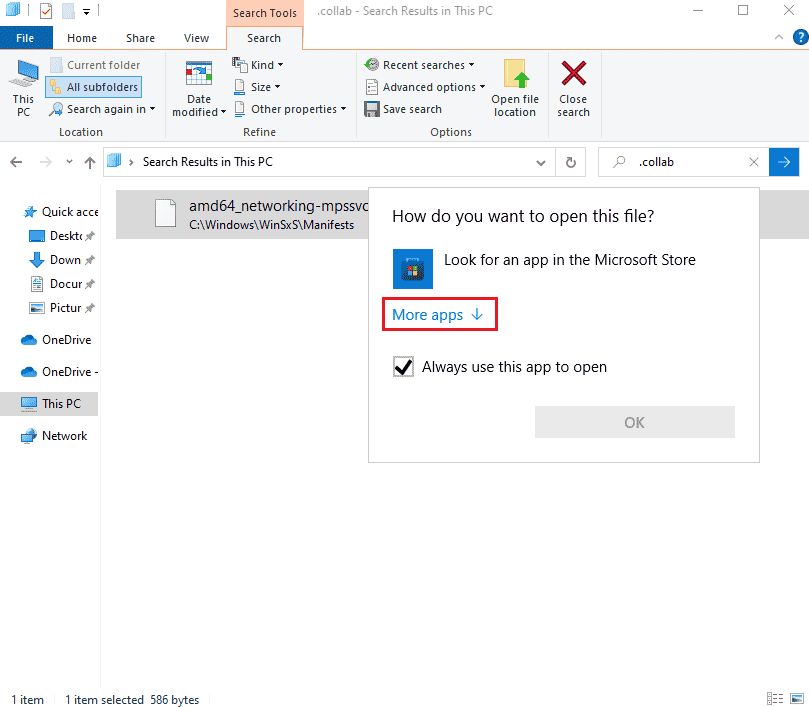Click the This PC ribbon icon
Viewport: 809px width, 707px height.
pos(23,88)
